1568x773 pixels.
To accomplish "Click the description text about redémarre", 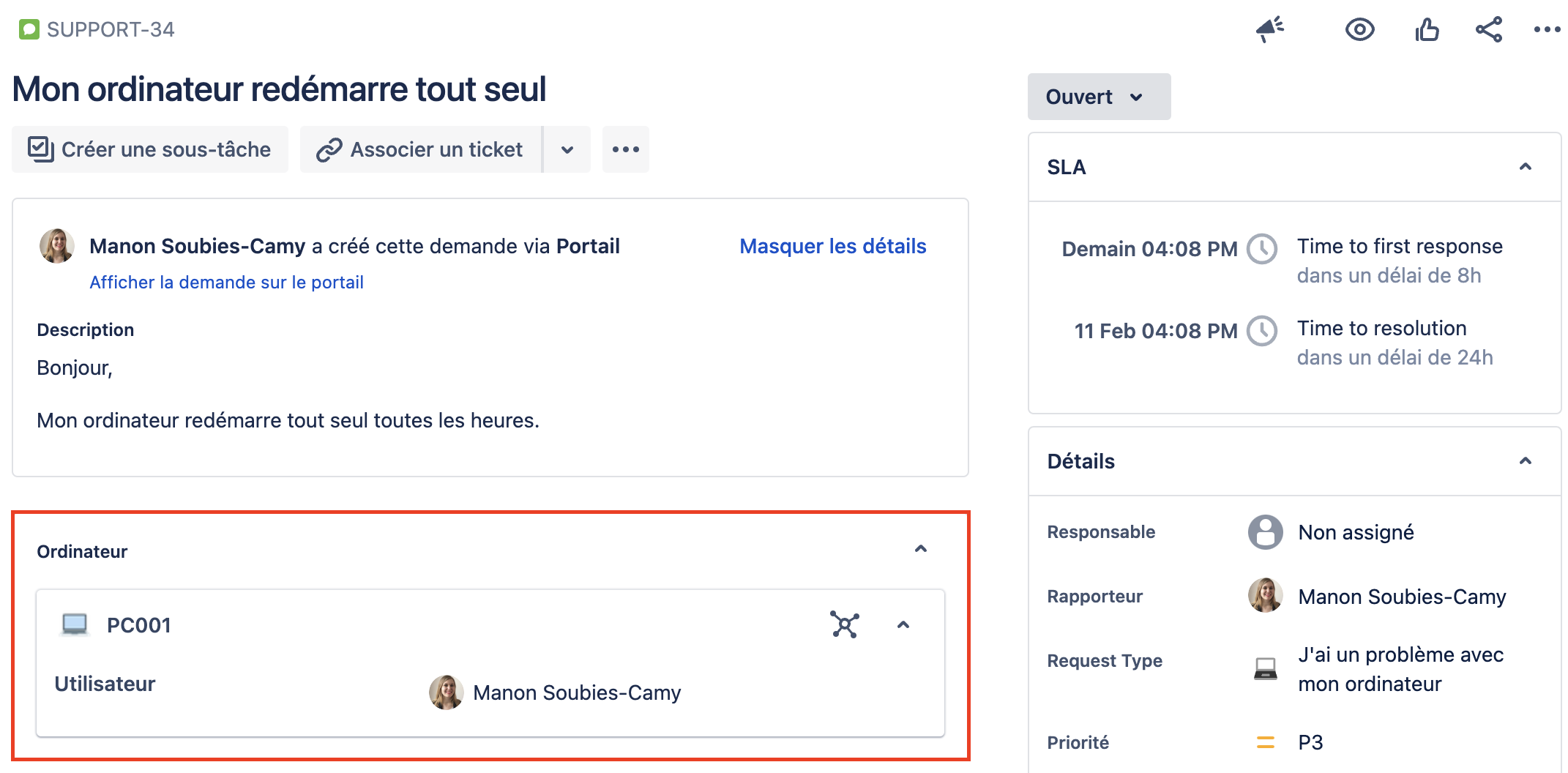I will coord(288,420).
